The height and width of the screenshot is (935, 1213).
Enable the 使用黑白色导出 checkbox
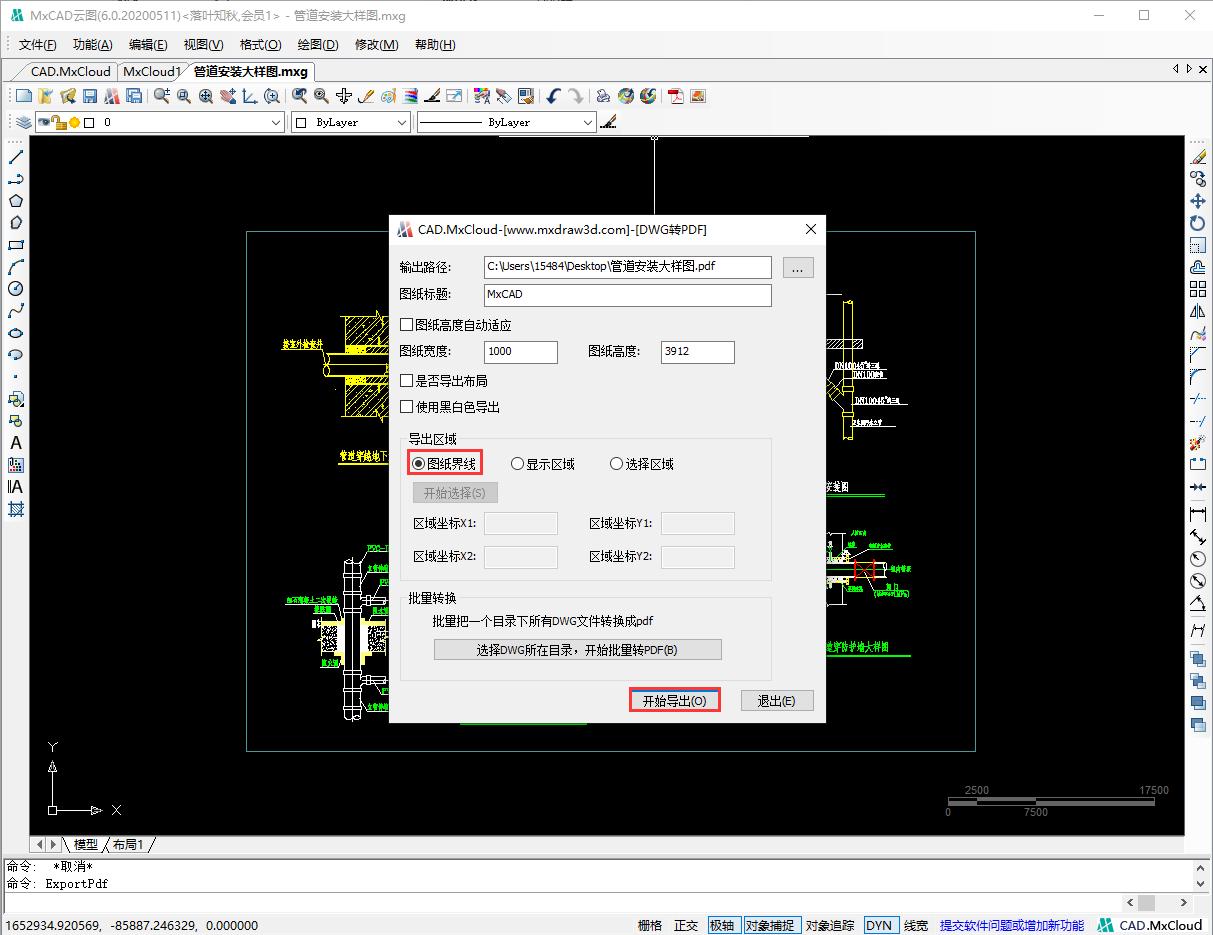(x=407, y=406)
